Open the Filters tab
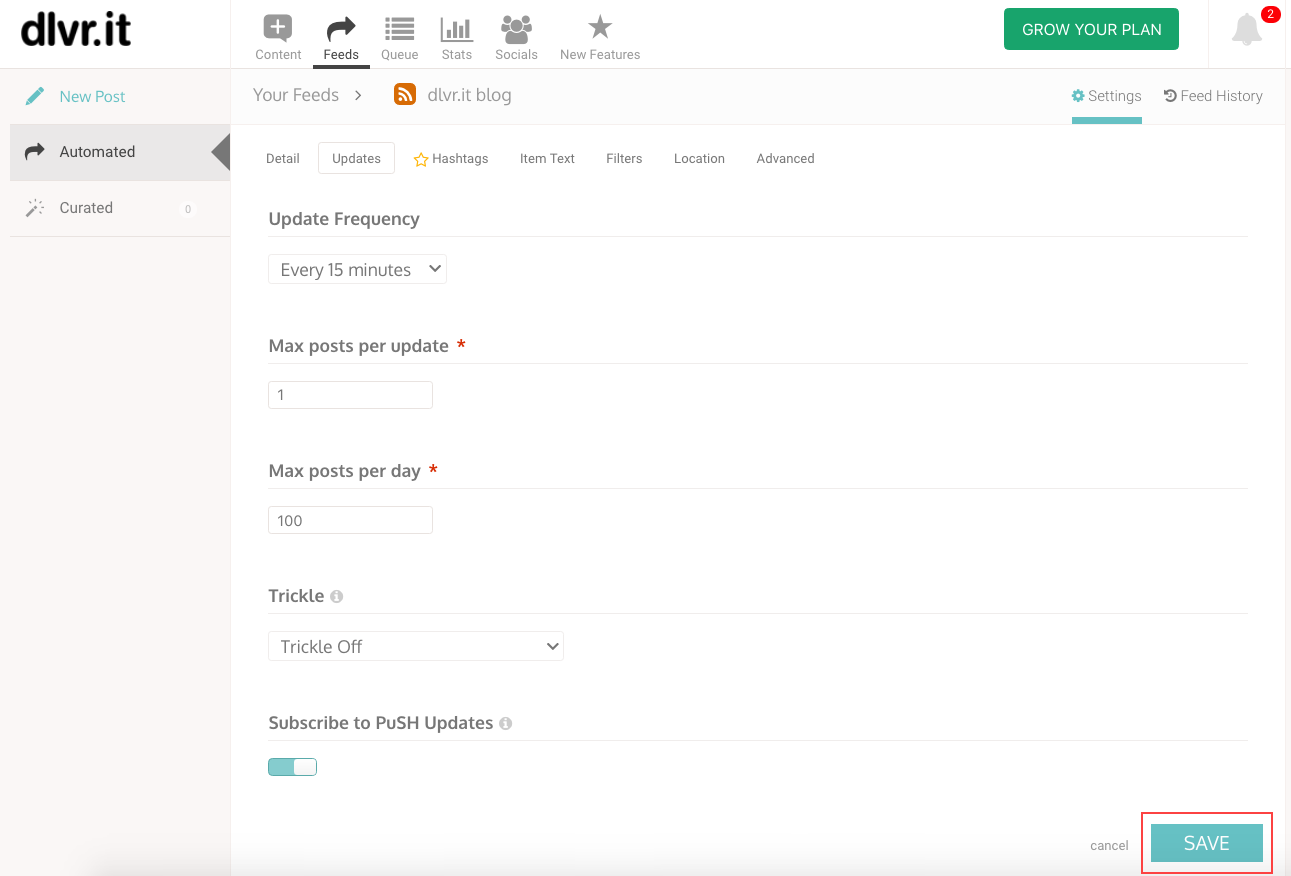This screenshot has height=876, width=1291. click(624, 158)
